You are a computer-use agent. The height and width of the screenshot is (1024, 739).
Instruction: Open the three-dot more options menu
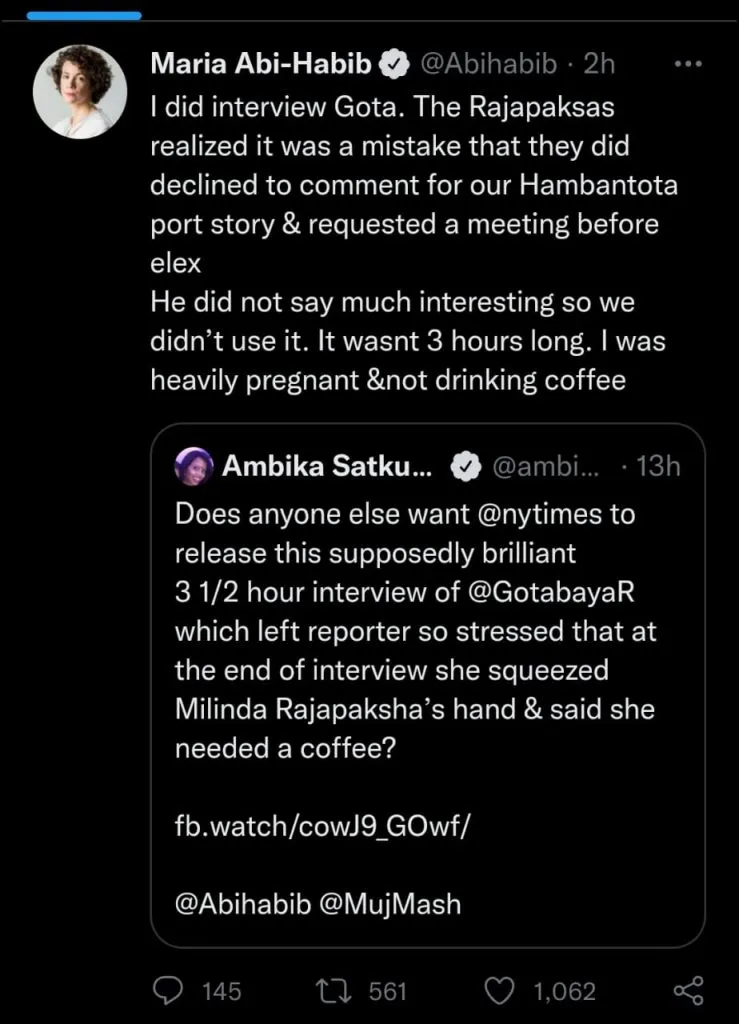point(689,65)
